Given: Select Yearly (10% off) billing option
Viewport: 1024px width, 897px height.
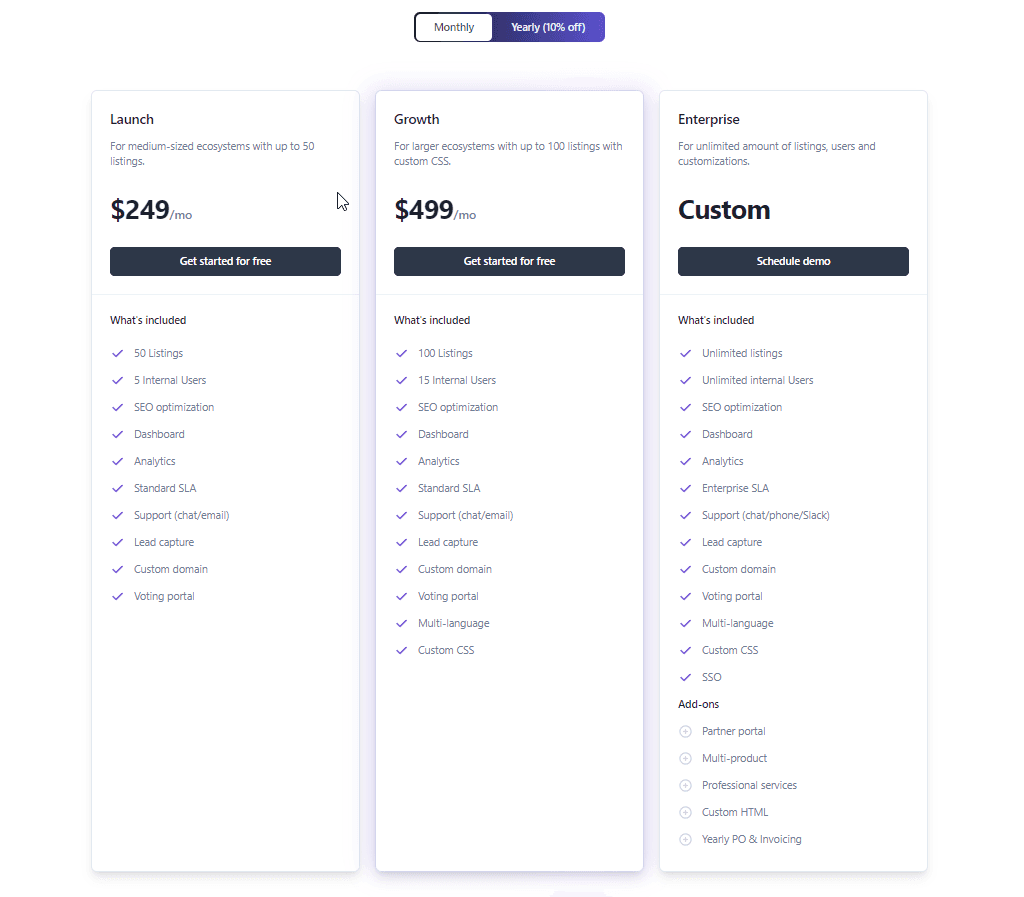Looking at the screenshot, I should tap(548, 27).
